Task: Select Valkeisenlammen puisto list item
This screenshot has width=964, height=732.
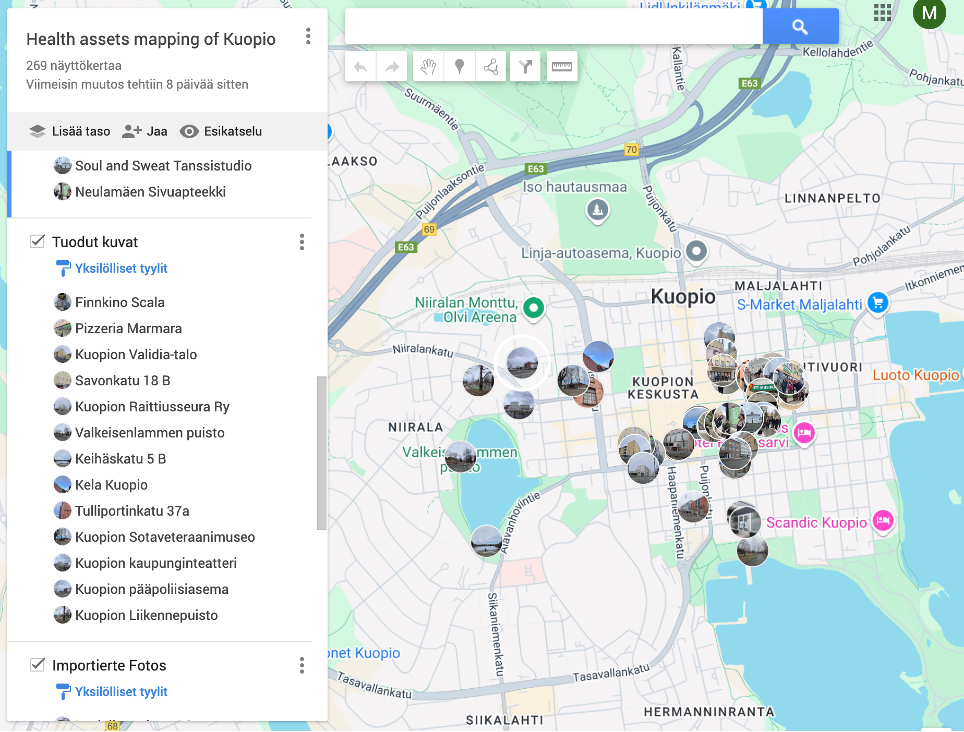Action: pyautogui.click(x=149, y=433)
